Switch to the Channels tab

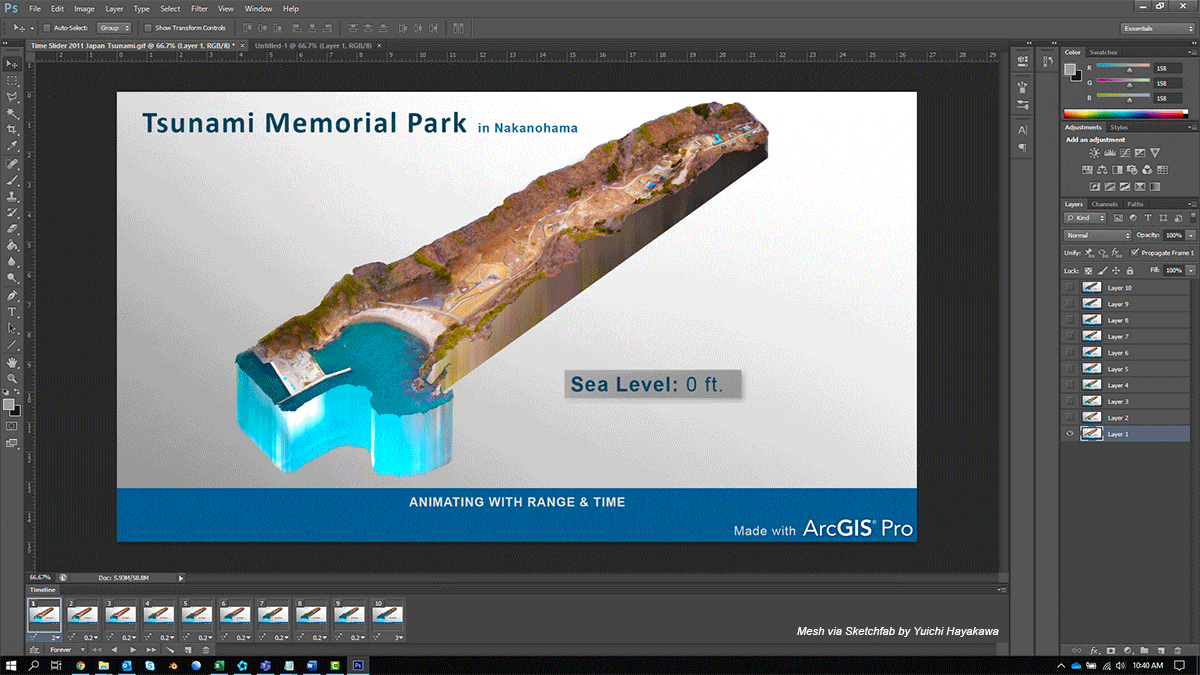point(1104,204)
